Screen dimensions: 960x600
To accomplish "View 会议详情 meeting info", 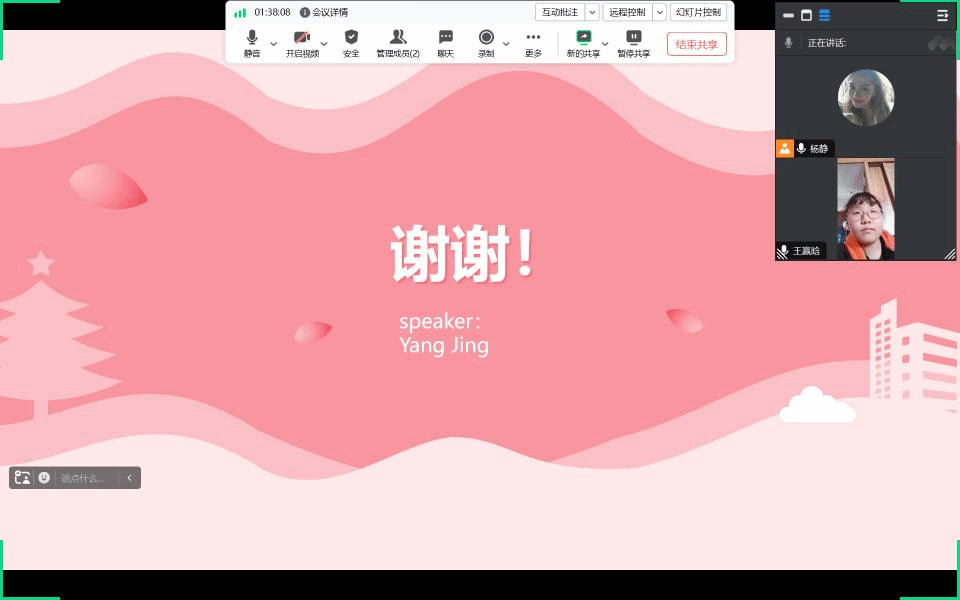I will point(324,12).
